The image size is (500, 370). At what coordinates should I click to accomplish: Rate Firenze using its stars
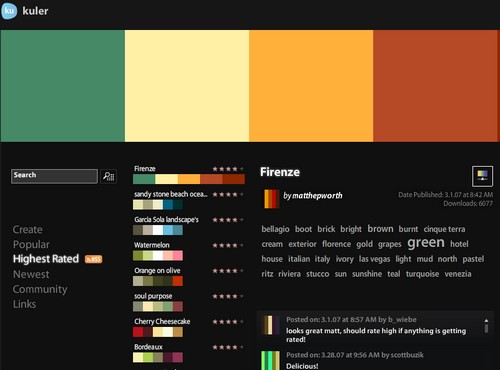[x=228, y=169]
